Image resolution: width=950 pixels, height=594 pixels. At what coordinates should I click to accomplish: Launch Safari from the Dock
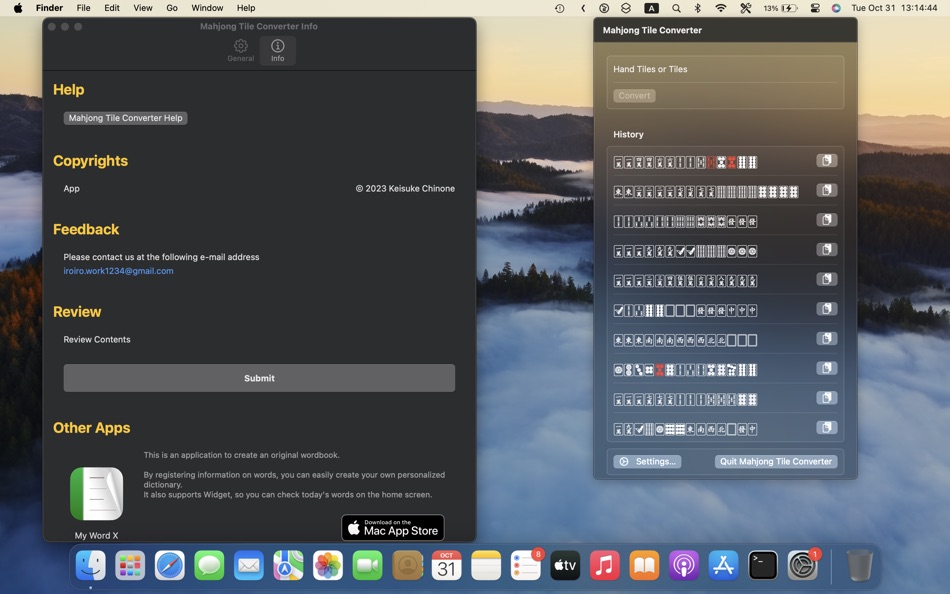coord(170,566)
